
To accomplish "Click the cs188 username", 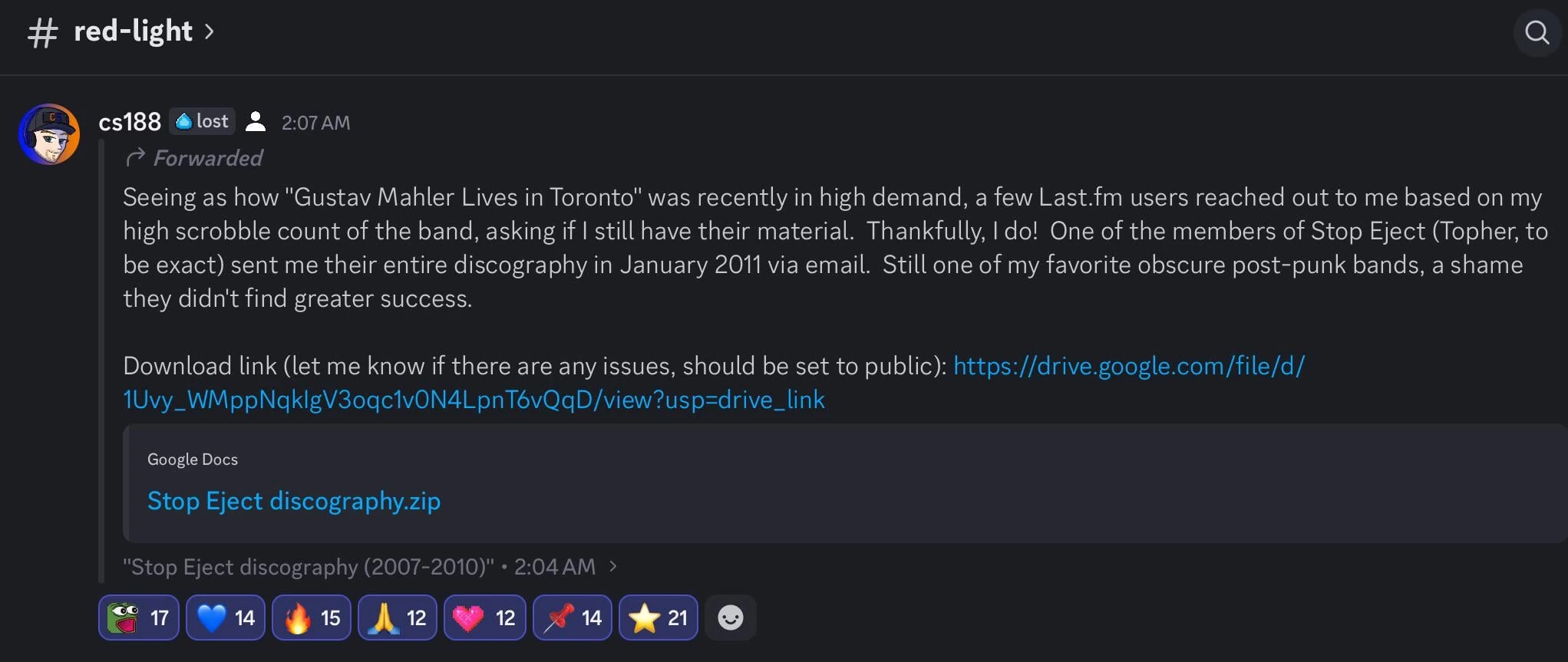I will tap(130, 122).
